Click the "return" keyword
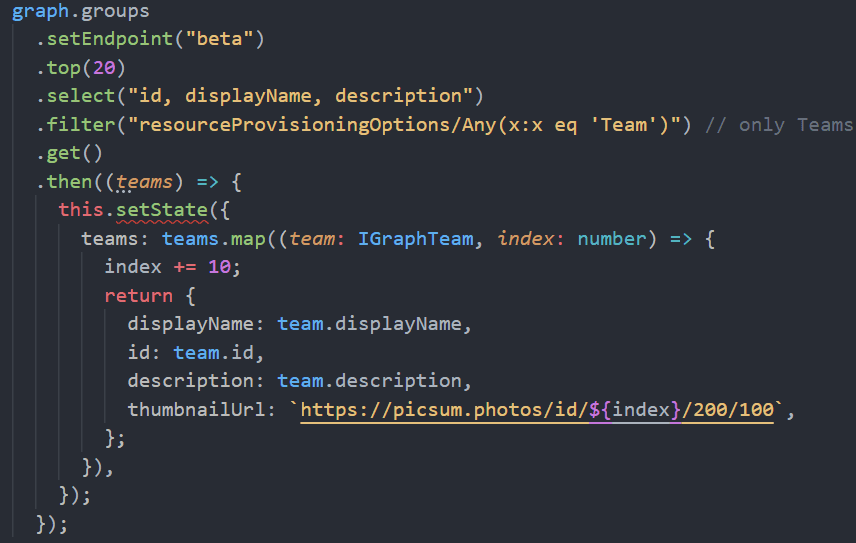 [x=139, y=296]
